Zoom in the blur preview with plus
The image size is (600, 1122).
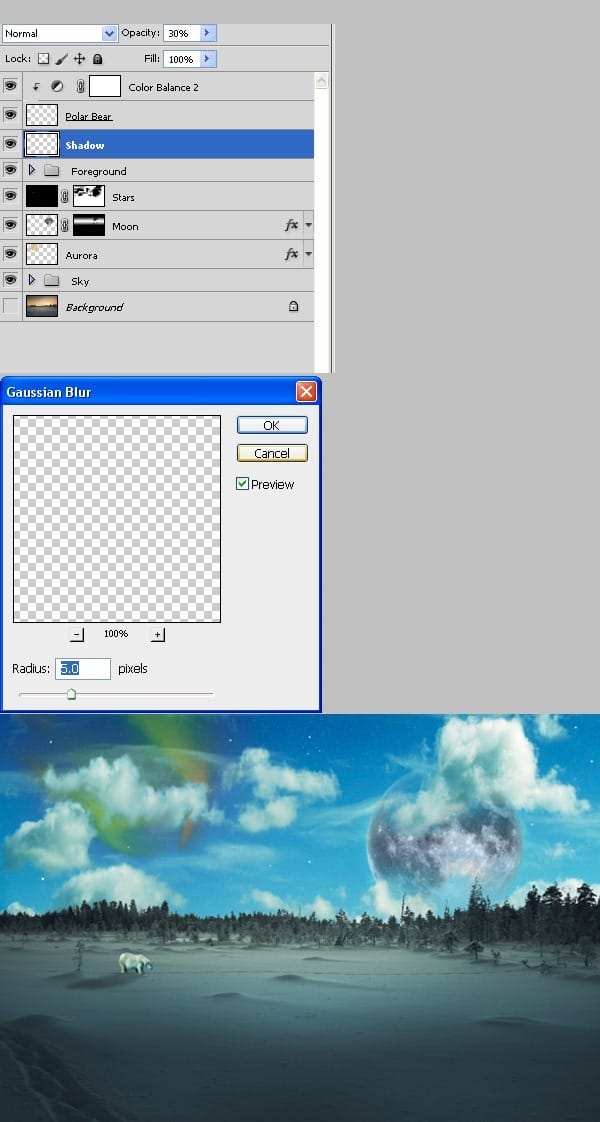coord(158,635)
